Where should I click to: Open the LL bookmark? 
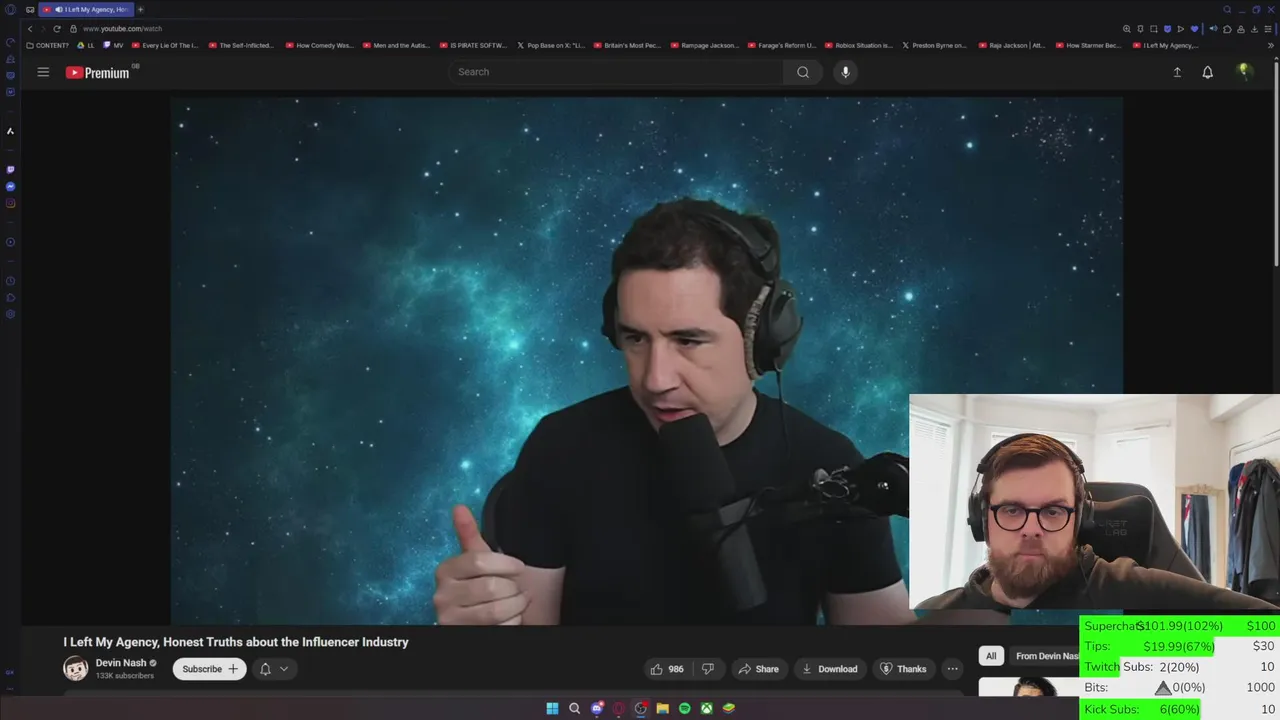pos(86,45)
